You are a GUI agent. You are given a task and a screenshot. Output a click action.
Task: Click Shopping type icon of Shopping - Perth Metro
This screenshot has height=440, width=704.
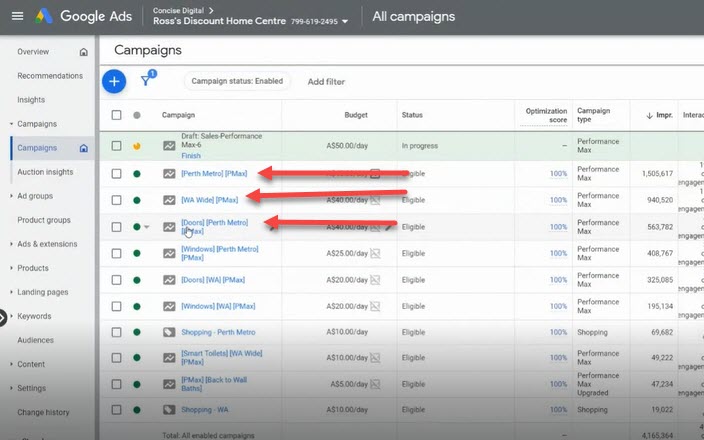(169, 332)
